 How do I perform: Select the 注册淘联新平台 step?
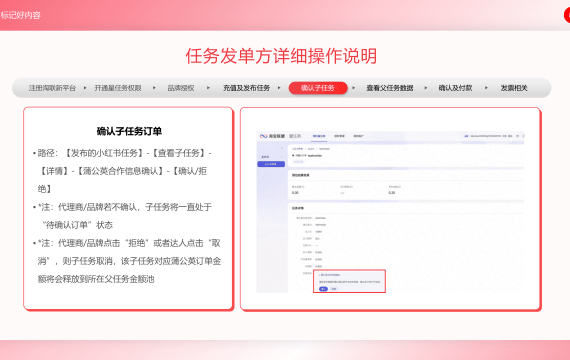click(x=52, y=88)
